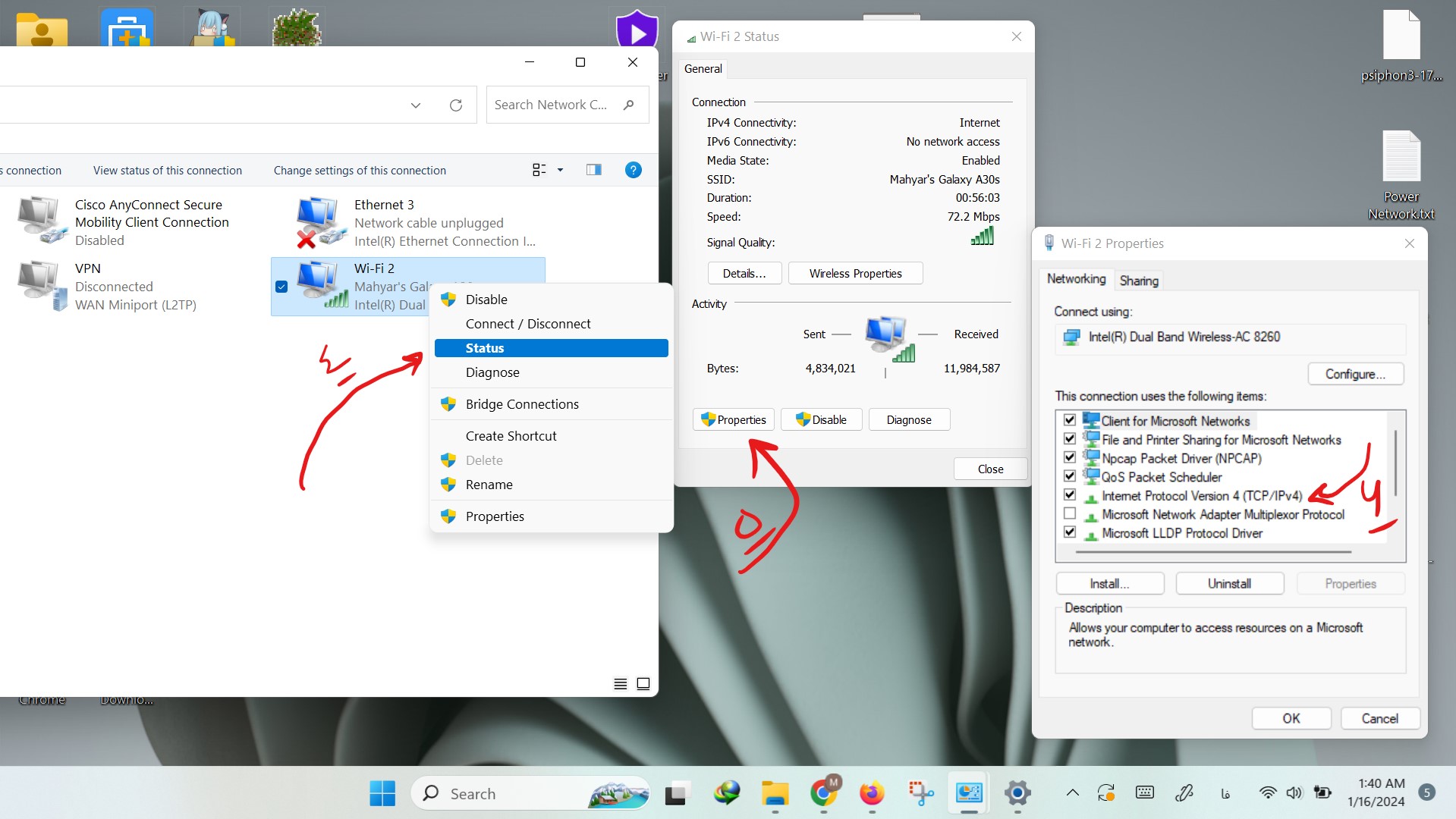Enable Microsoft Network Adapter Multiplexor Protocol checkbox

[x=1069, y=513]
